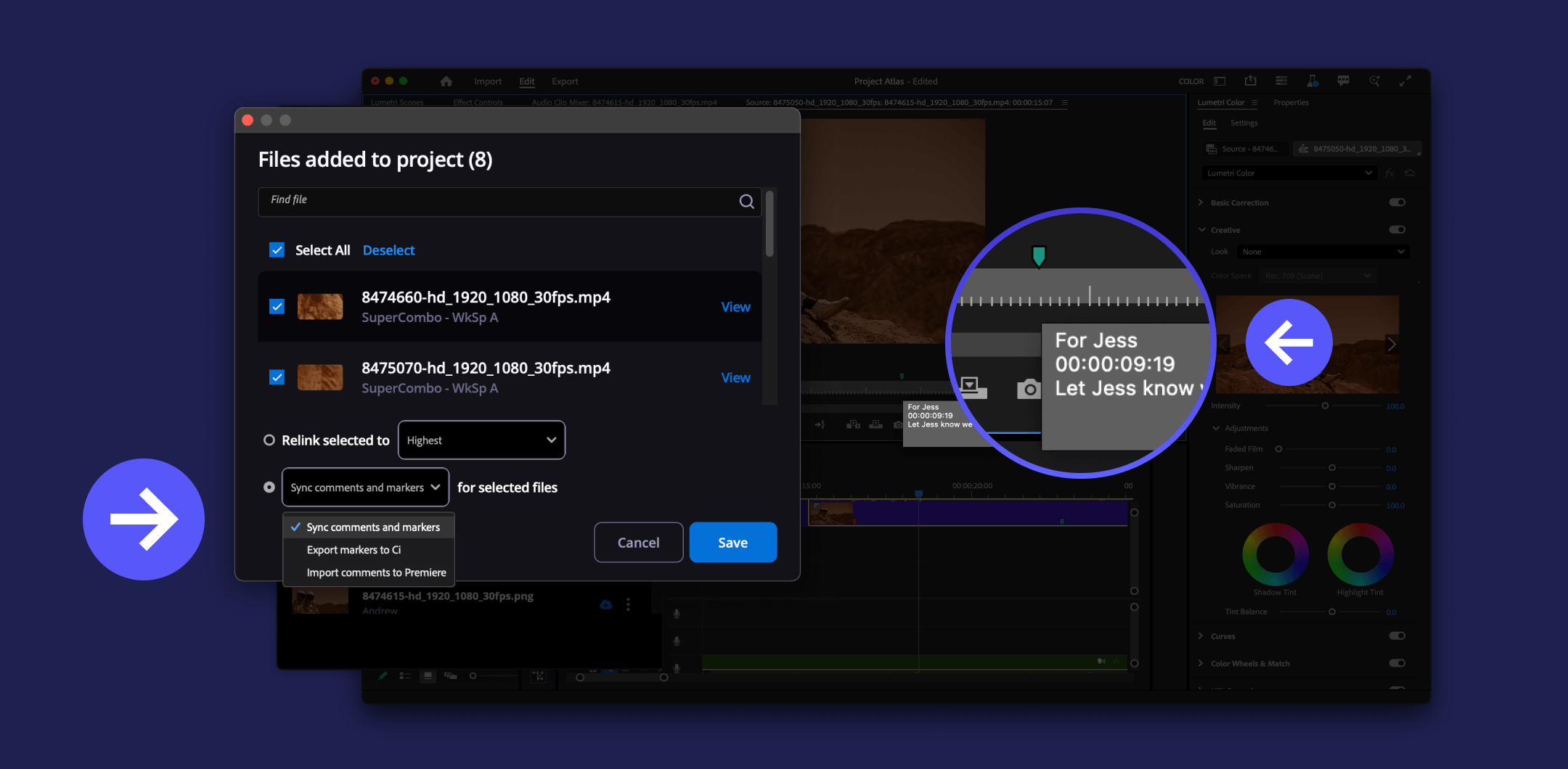Click the search icon in Find file field

click(x=746, y=202)
